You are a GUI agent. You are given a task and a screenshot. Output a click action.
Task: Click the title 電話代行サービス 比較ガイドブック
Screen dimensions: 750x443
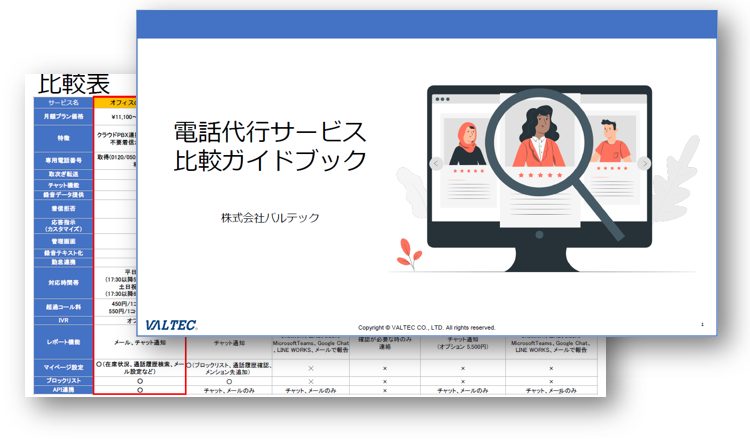(x=270, y=146)
